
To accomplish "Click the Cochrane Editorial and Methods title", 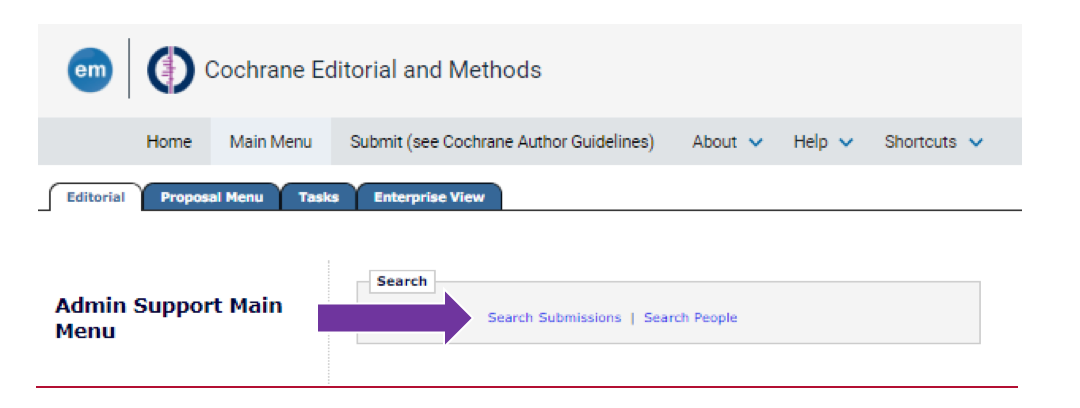I will click(373, 70).
